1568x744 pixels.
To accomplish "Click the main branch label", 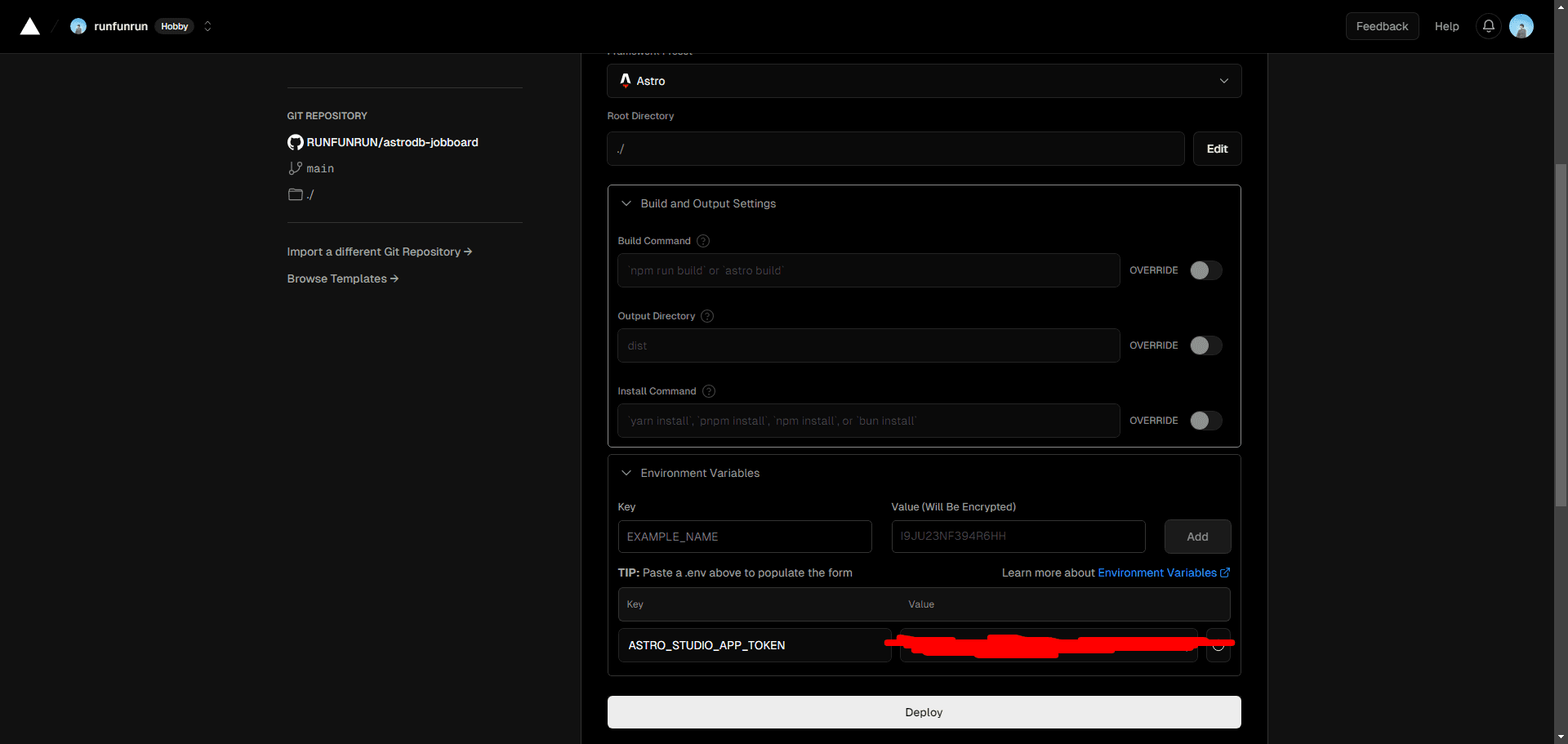I will (320, 168).
